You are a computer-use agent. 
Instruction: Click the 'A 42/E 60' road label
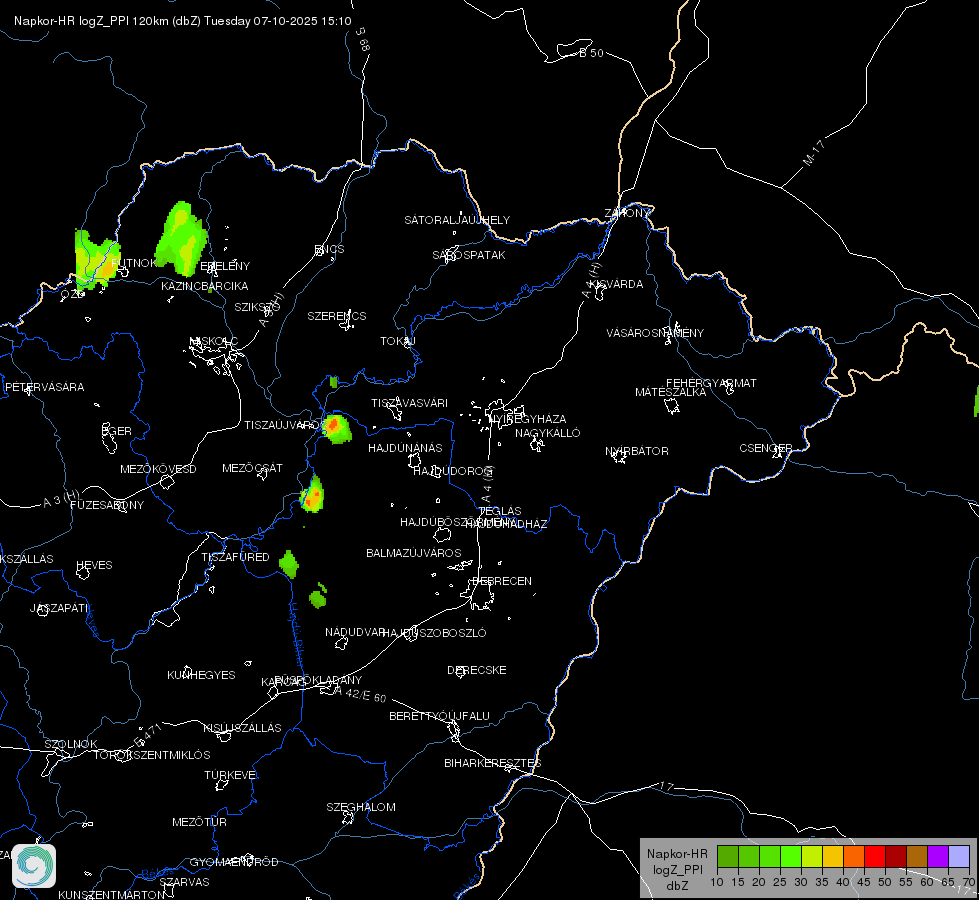(x=360, y=694)
